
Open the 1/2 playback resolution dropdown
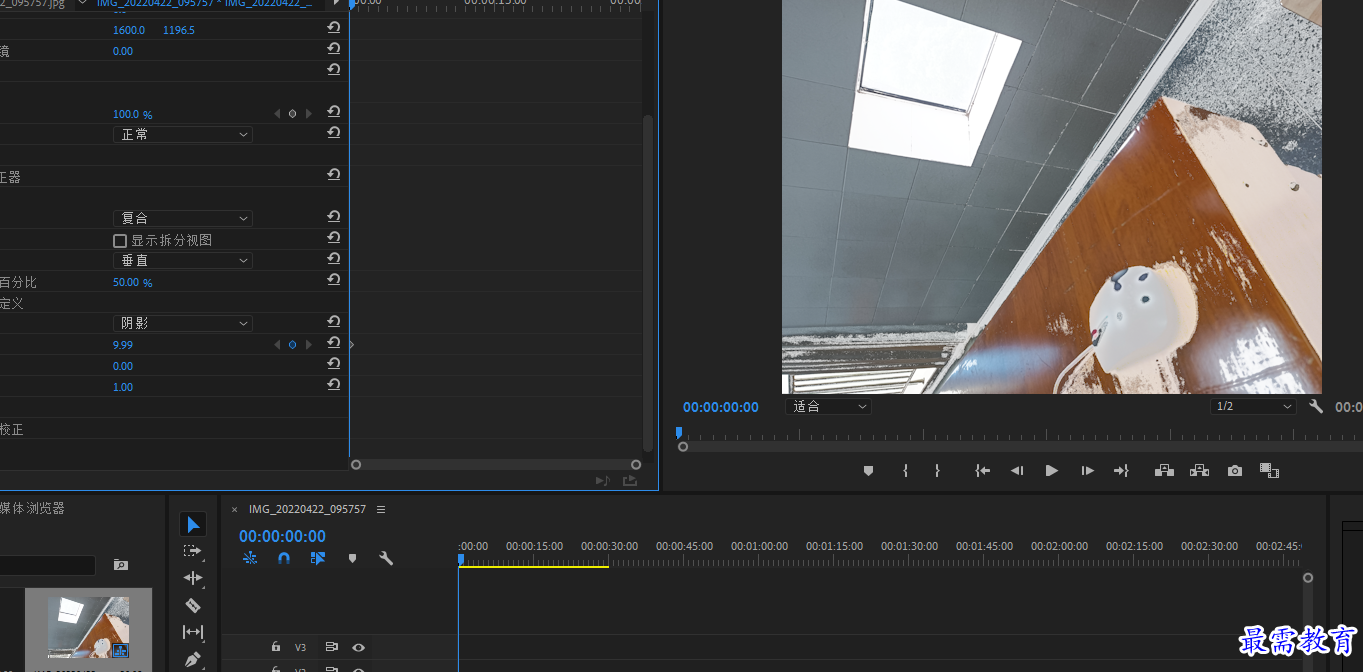[1253, 406]
